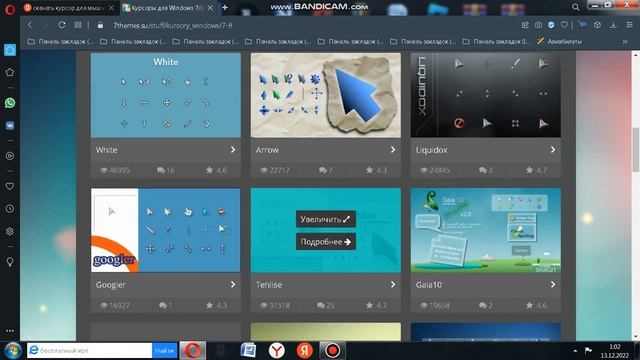Open the sidebar three-dots setup menu
This screenshot has width=640, height=360.
click(10, 331)
